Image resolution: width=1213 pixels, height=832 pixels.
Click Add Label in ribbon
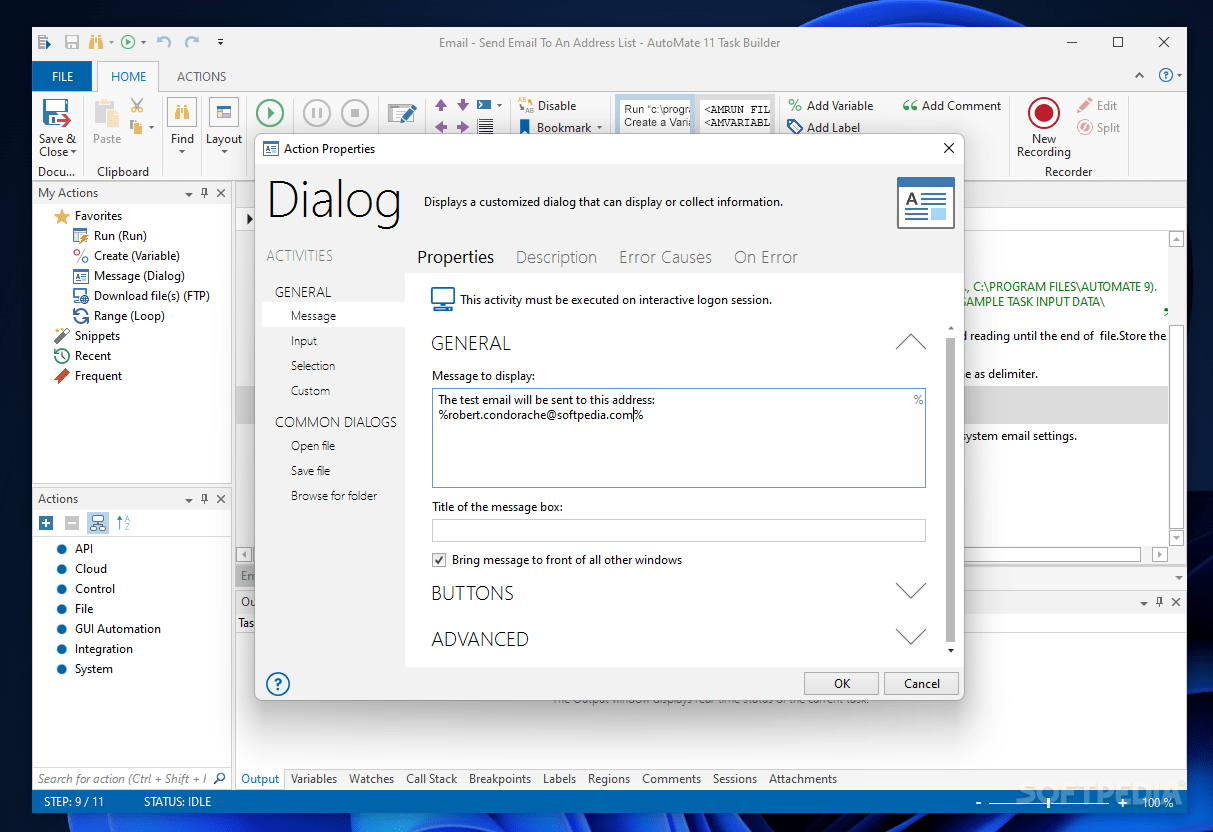824,127
